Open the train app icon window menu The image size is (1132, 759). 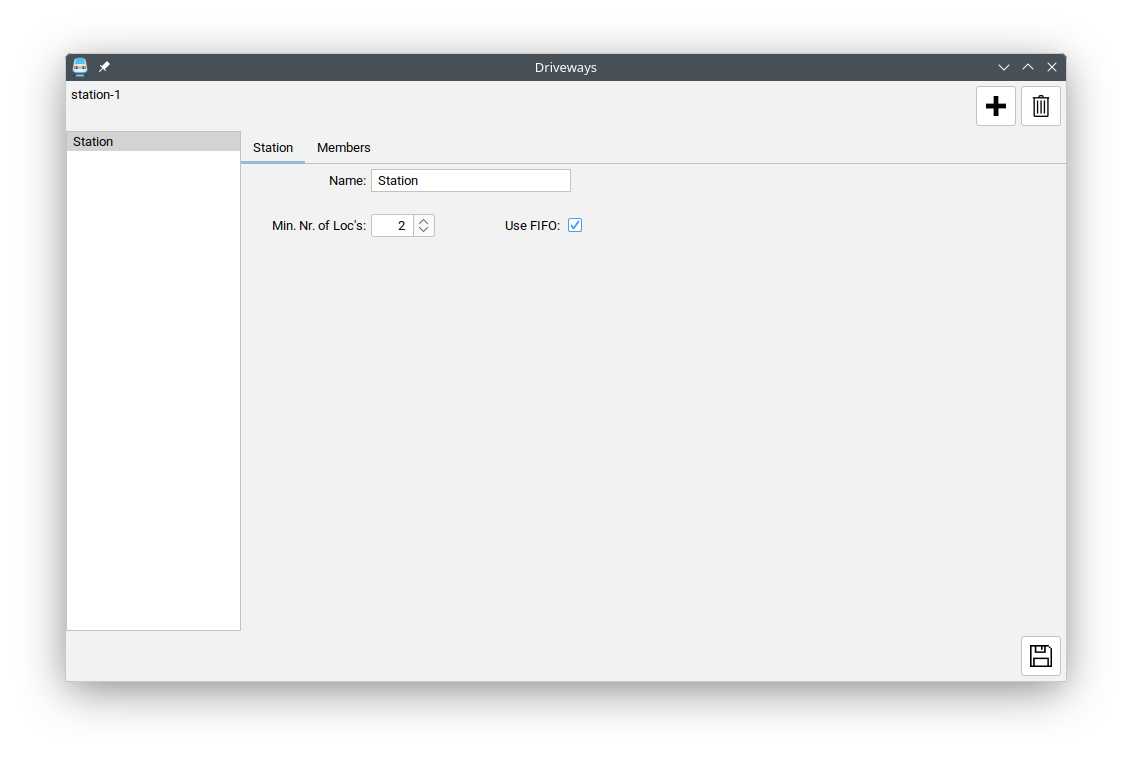[80, 67]
